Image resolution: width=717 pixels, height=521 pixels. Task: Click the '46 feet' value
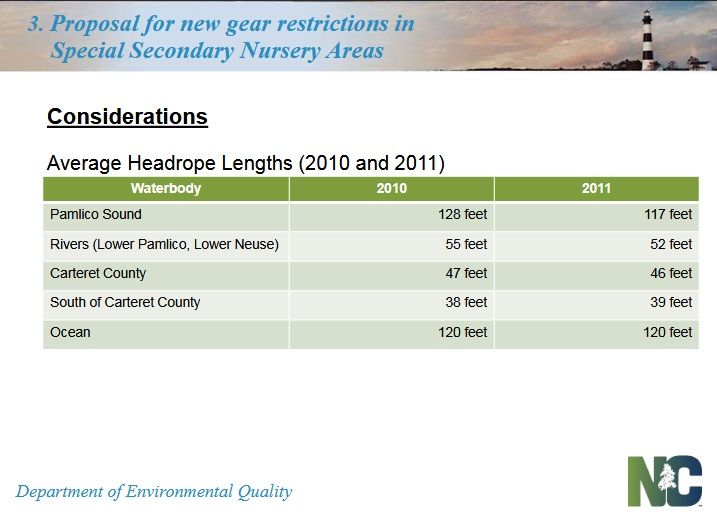671,274
